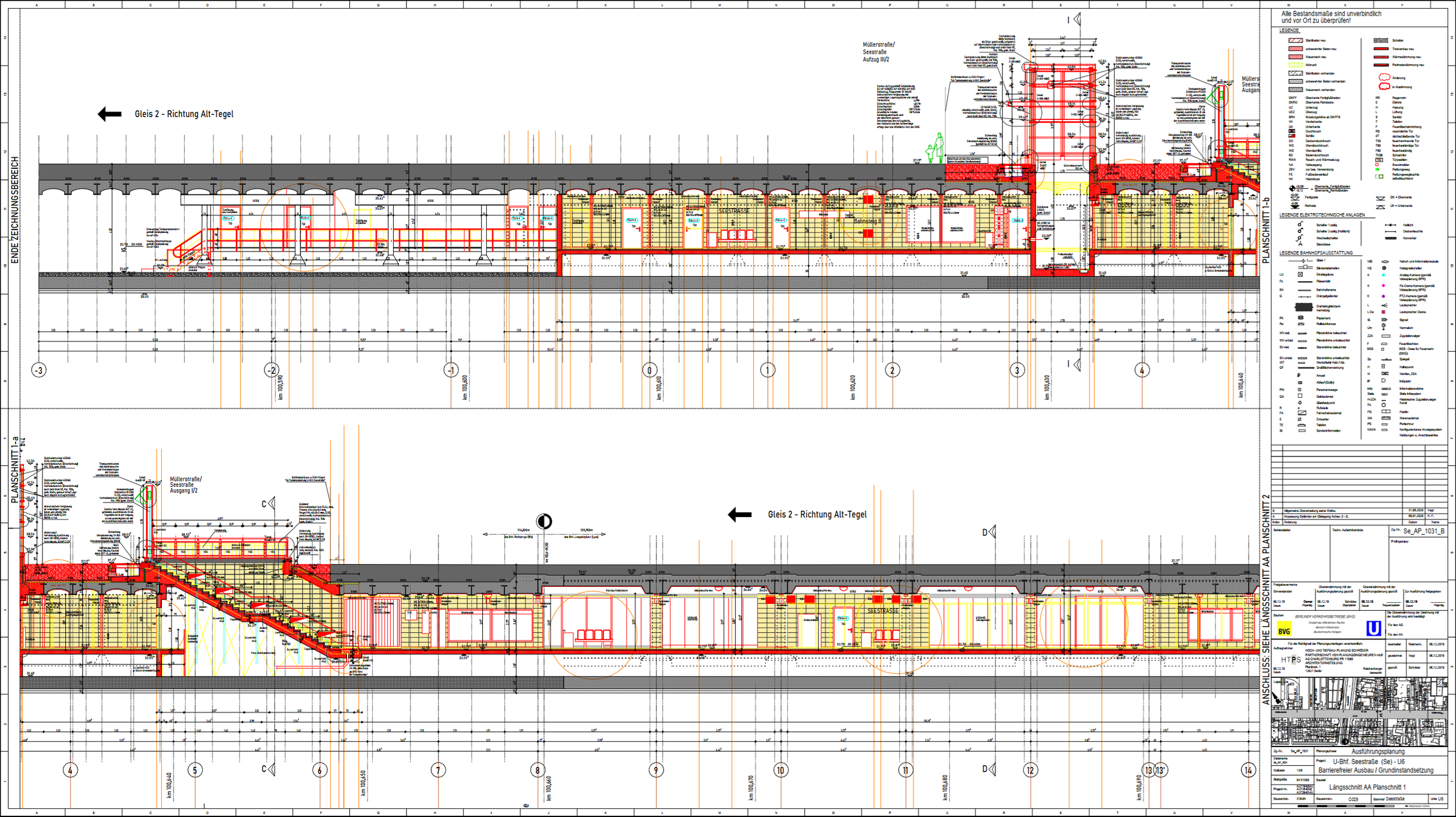Click the HTPS company logo

1291,660
